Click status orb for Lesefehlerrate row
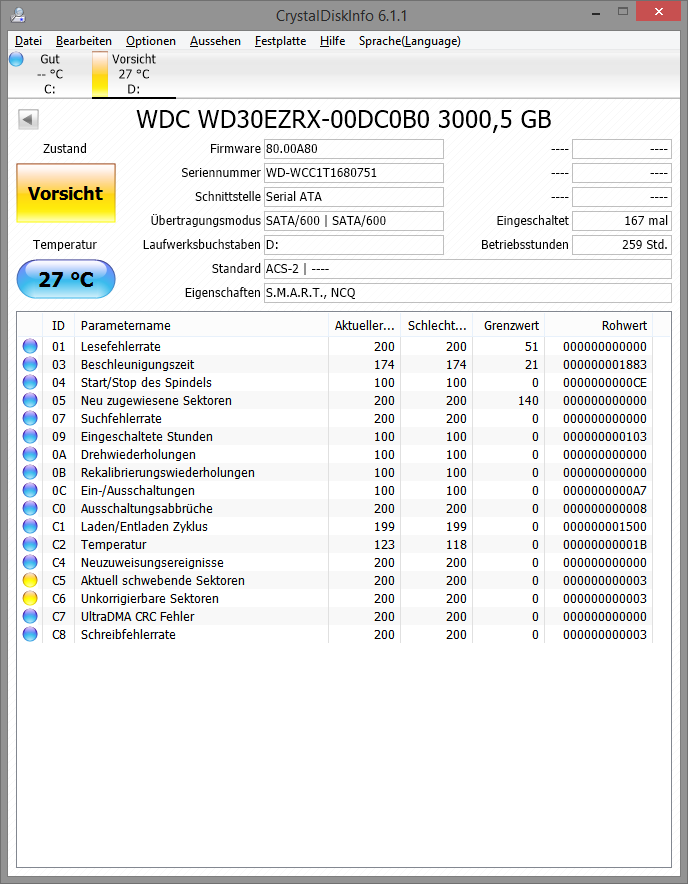The width and height of the screenshot is (689, 884). click(30, 346)
